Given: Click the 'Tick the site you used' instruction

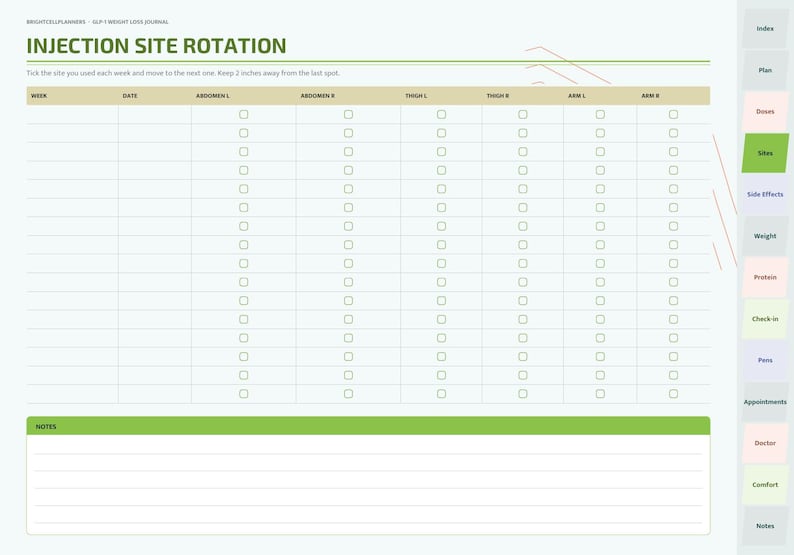Looking at the screenshot, I should point(183,73).
